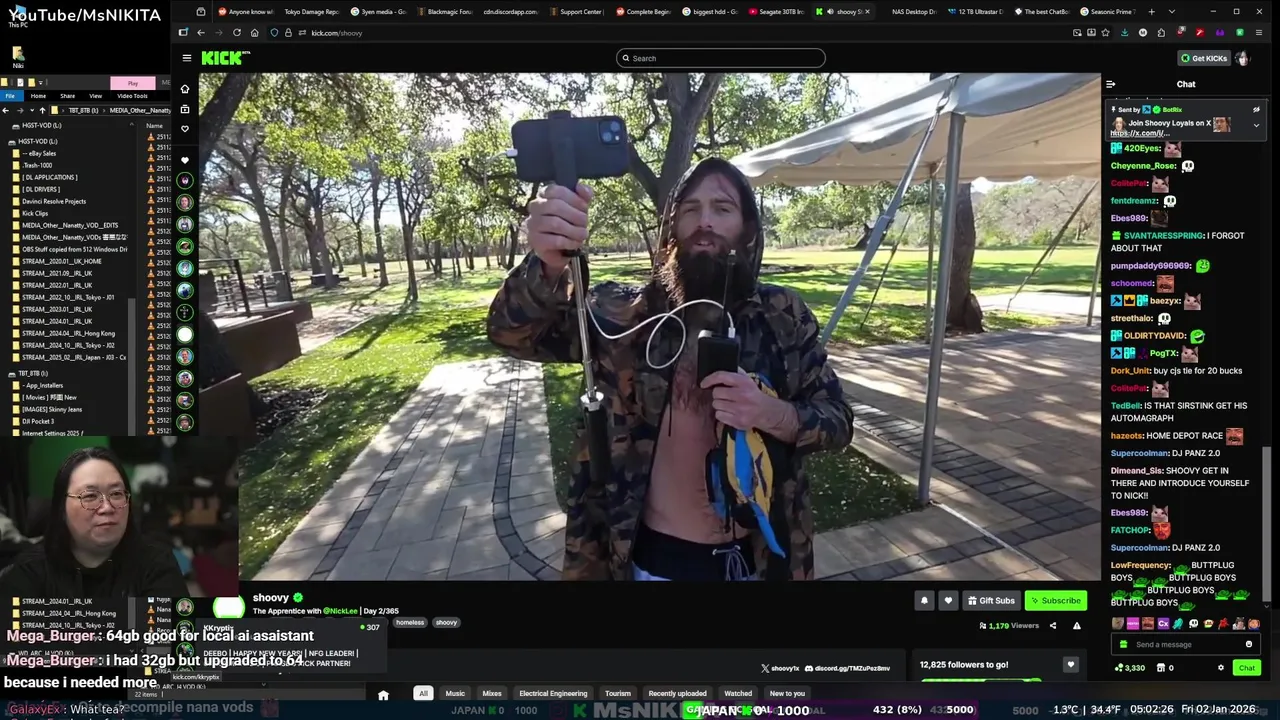The image size is (1280, 720).
Task: Mute the shoovy tab audio icon
Action: 829,12
